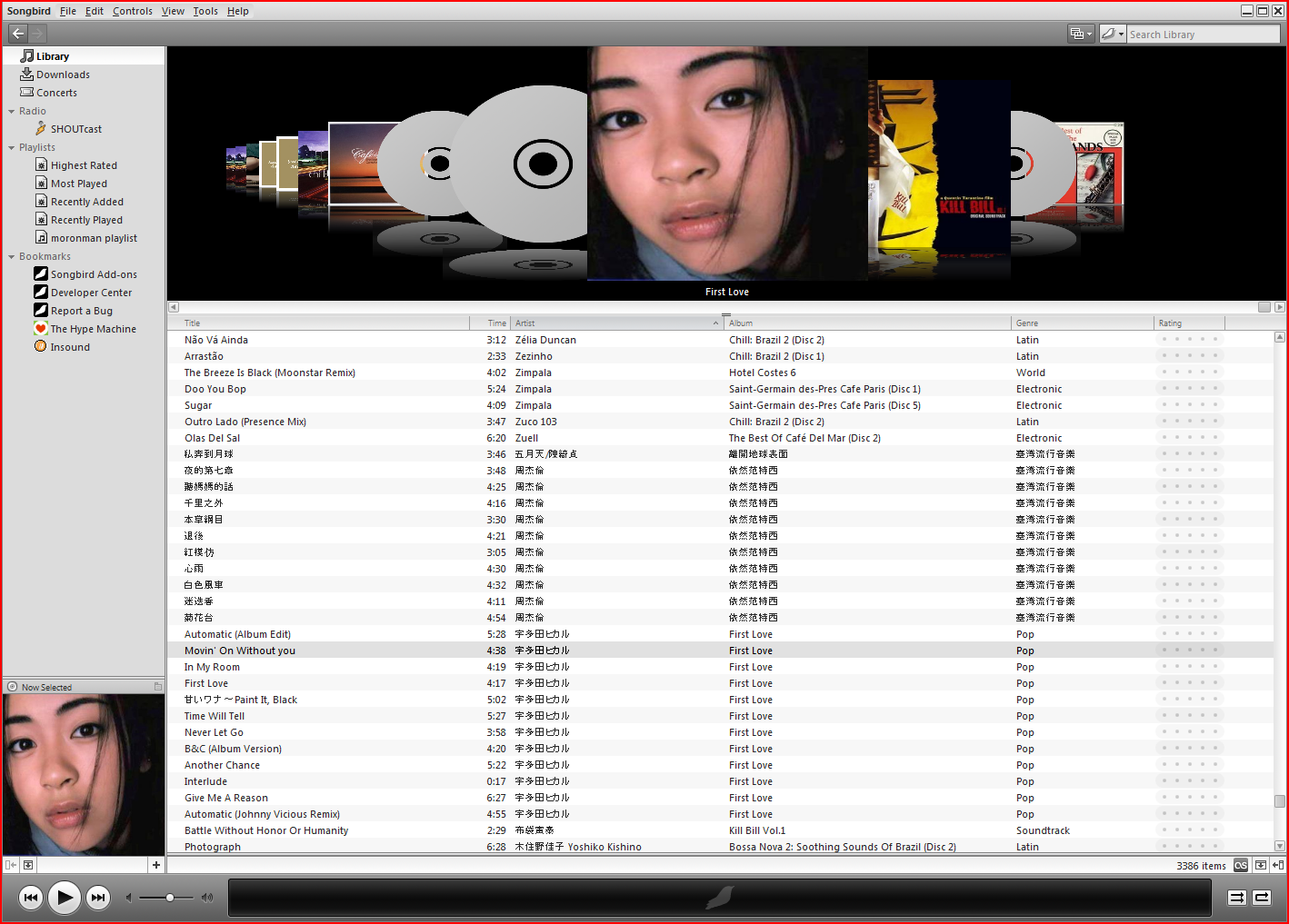Open Developer Center bookmark

coord(91,293)
